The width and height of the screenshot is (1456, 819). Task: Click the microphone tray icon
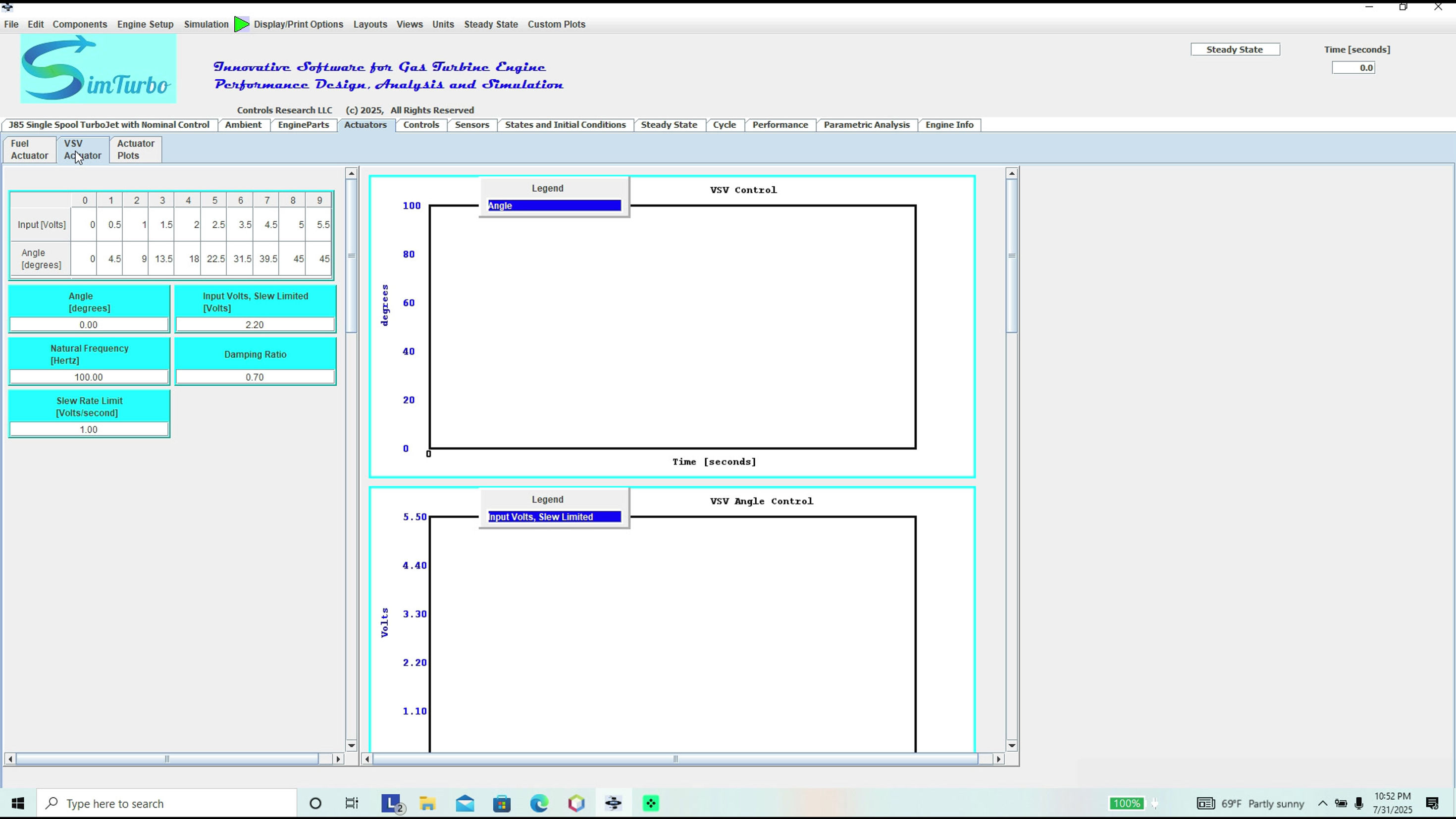pyautogui.click(x=1359, y=803)
